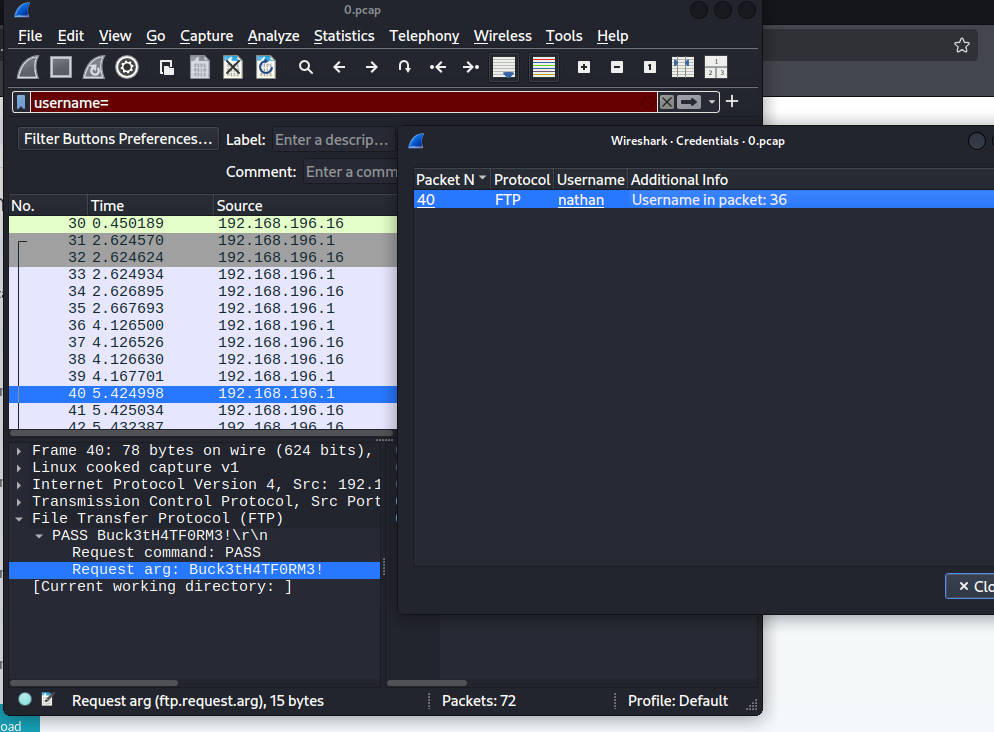Zoom out main window text
Image resolution: width=994 pixels, height=732 pixels.
coord(617,67)
